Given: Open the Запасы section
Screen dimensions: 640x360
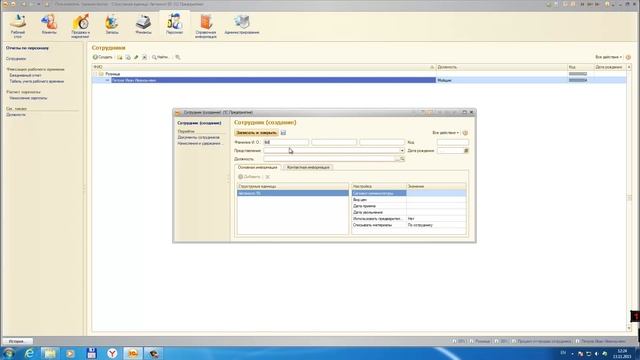Looking at the screenshot, I should click(x=112, y=24).
